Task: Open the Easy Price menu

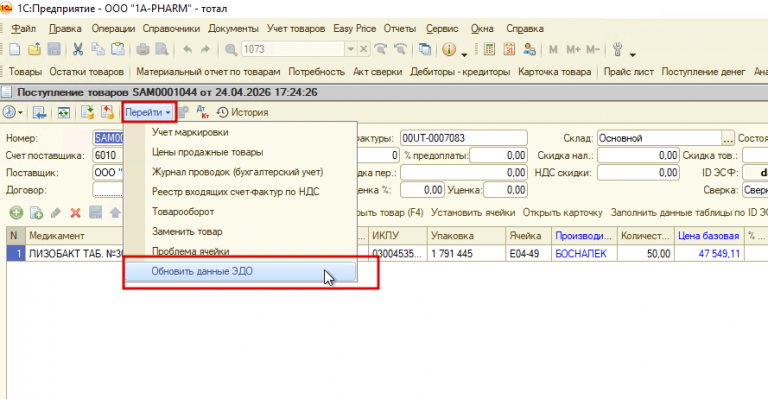Action: coord(355,28)
